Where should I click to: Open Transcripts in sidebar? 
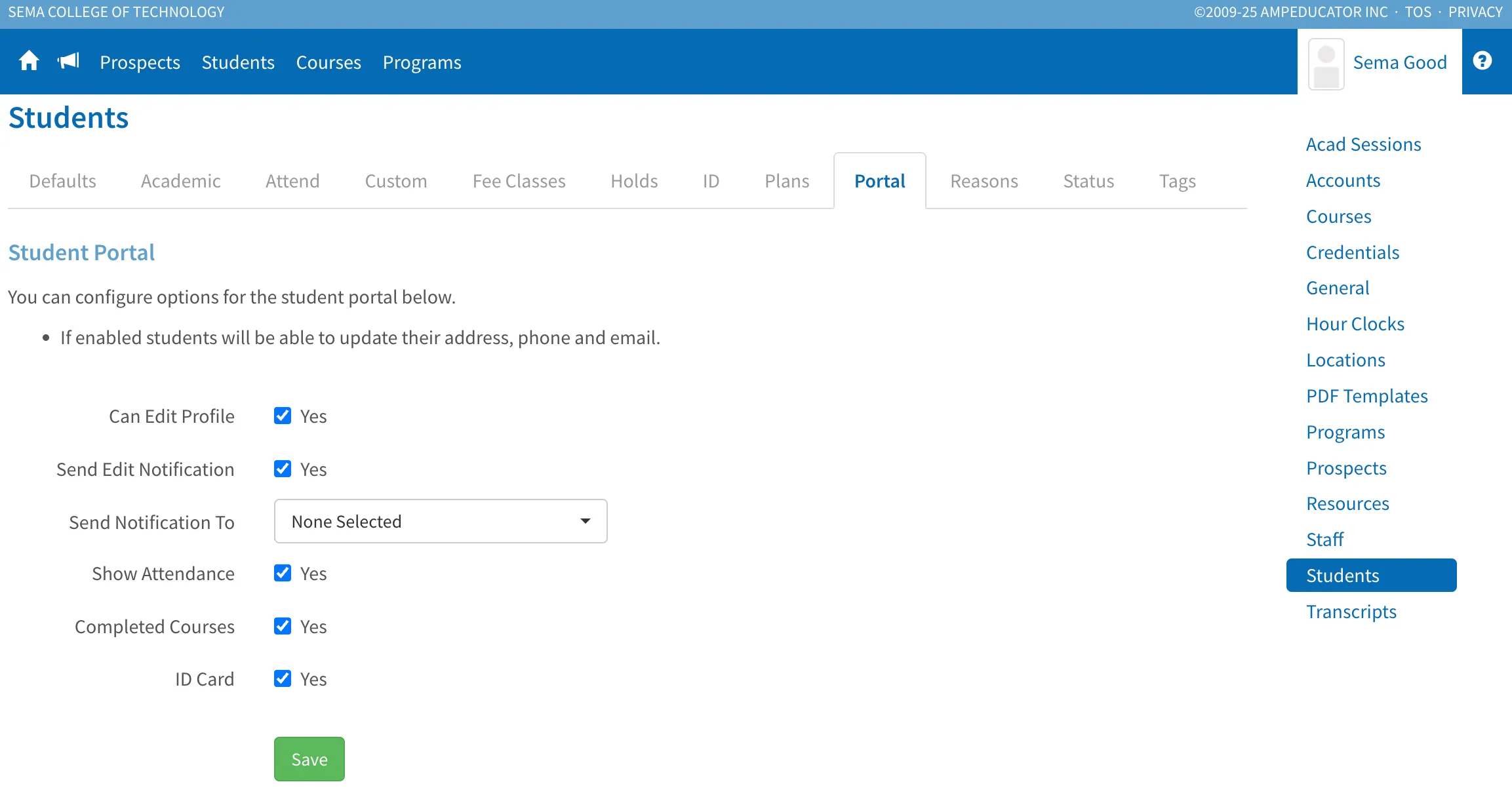coord(1351,612)
